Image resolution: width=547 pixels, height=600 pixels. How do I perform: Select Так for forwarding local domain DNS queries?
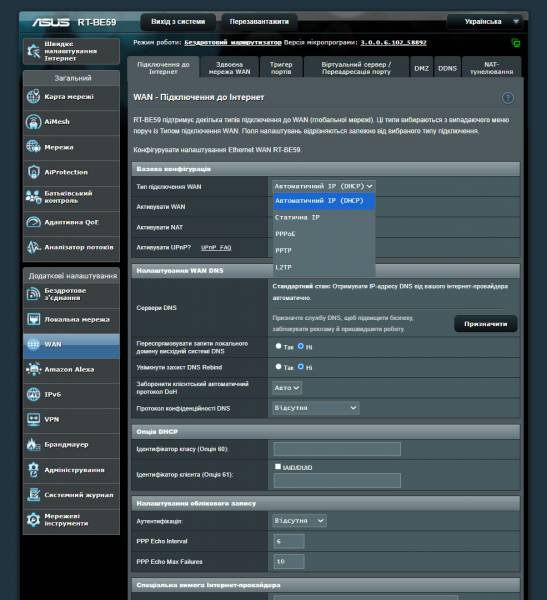278,346
